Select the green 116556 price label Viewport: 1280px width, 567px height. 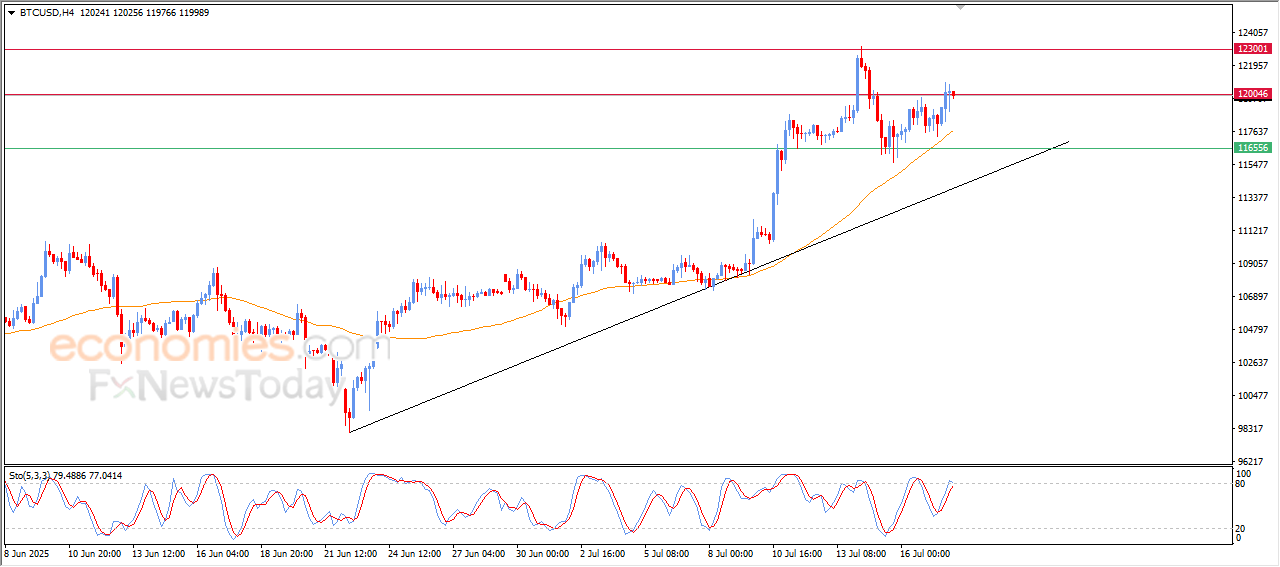pos(1253,148)
